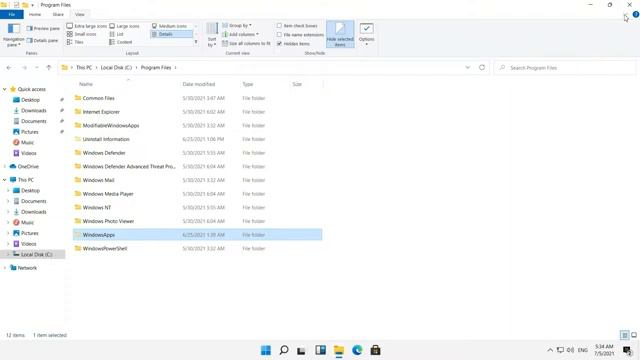Select the View ribbon tab
The image size is (640, 360).
coord(80,14)
